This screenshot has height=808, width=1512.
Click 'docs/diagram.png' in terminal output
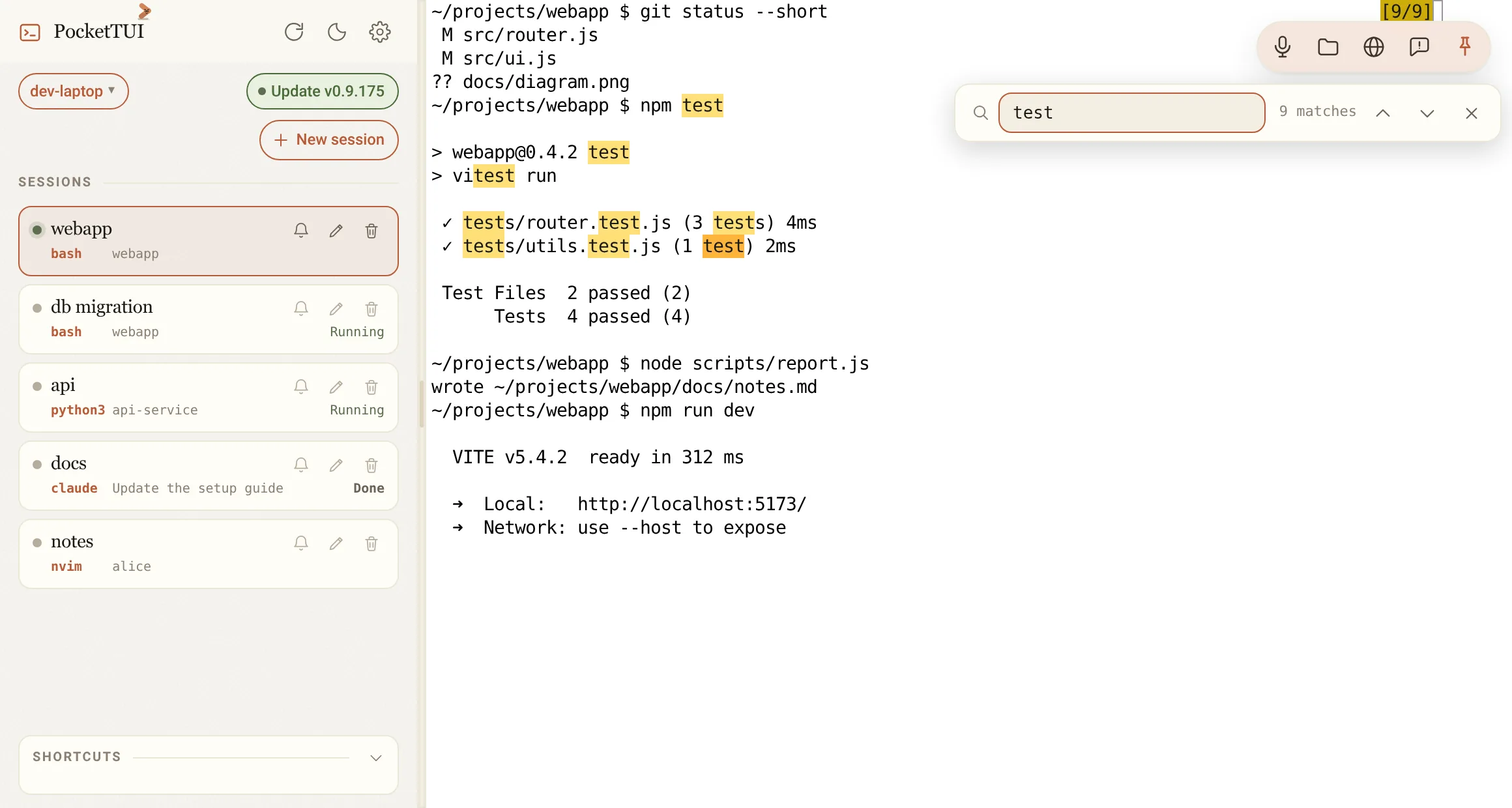click(546, 81)
